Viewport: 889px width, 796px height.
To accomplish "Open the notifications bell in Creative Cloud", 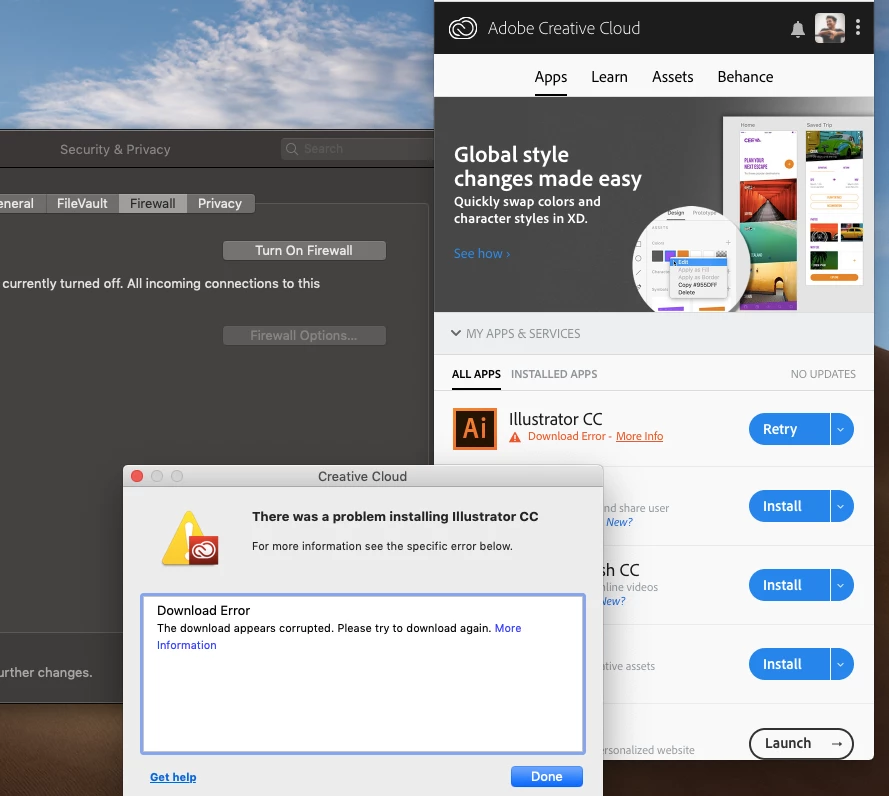I will (797, 29).
